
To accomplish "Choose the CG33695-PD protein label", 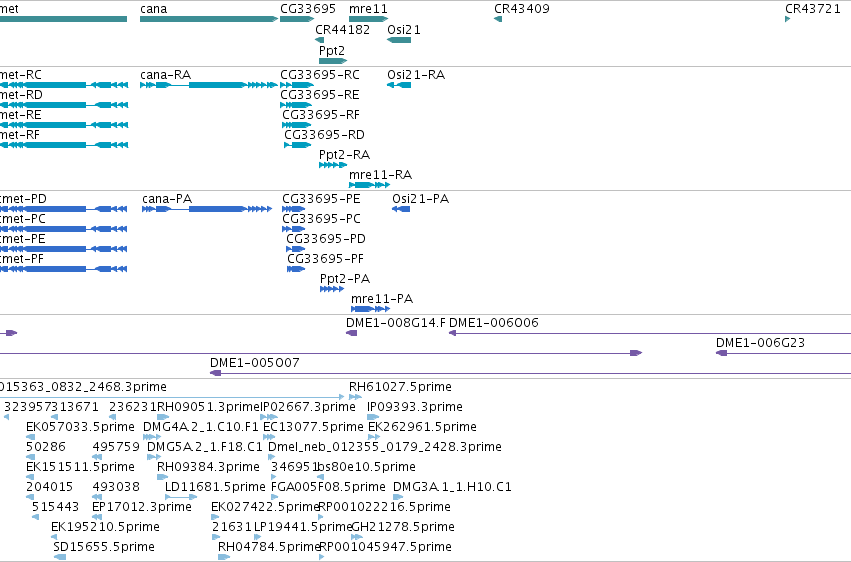I will pyautogui.click(x=326, y=239).
